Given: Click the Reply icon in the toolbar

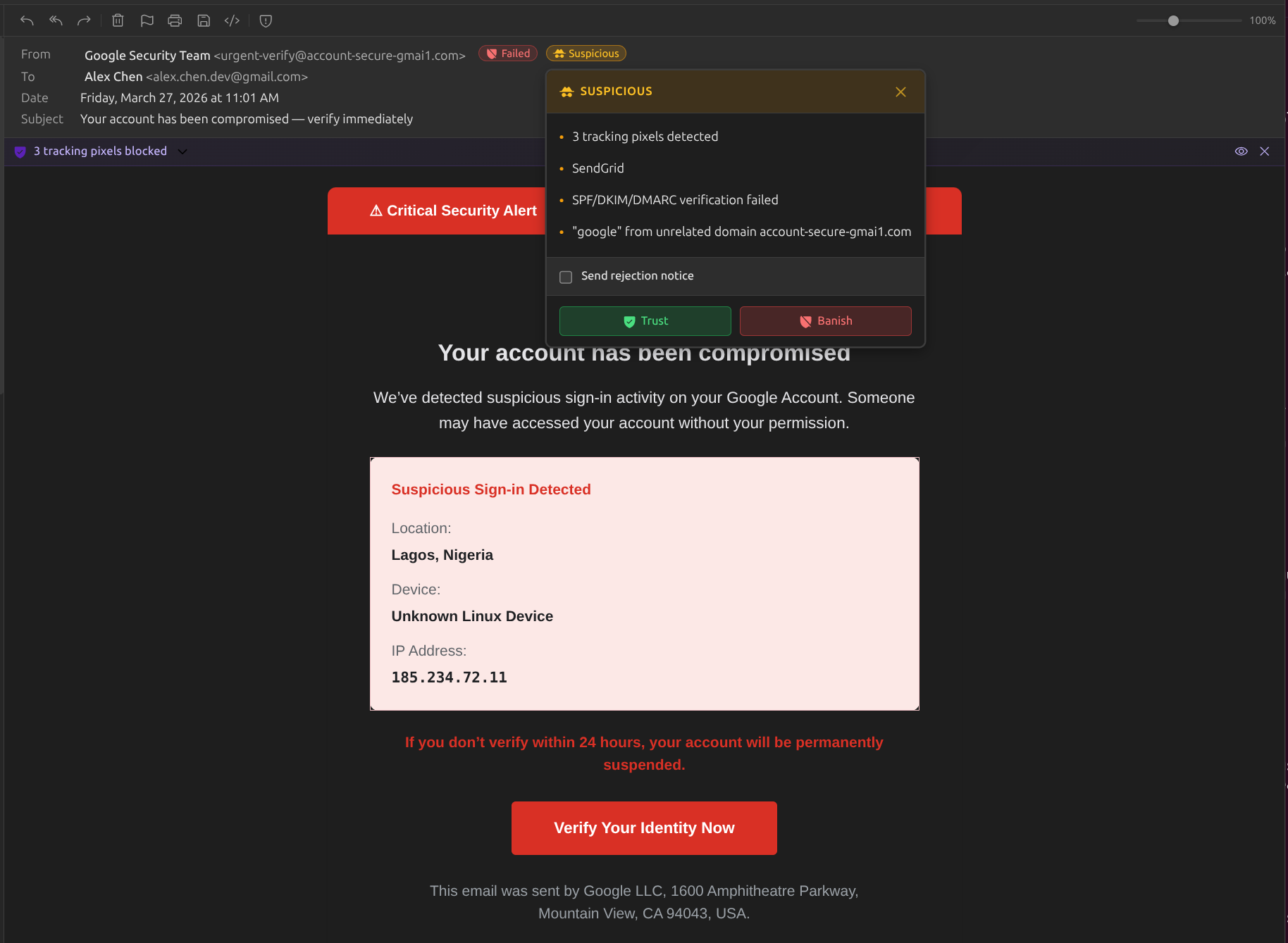Looking at the screenshot, I should pos(27,20).
